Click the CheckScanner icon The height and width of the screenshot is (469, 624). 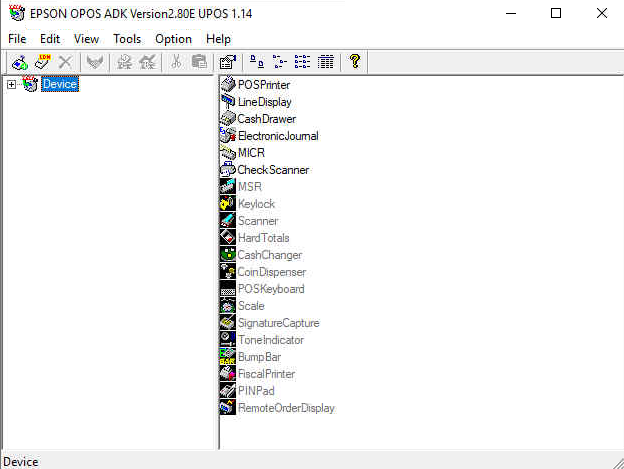(228, 170)
